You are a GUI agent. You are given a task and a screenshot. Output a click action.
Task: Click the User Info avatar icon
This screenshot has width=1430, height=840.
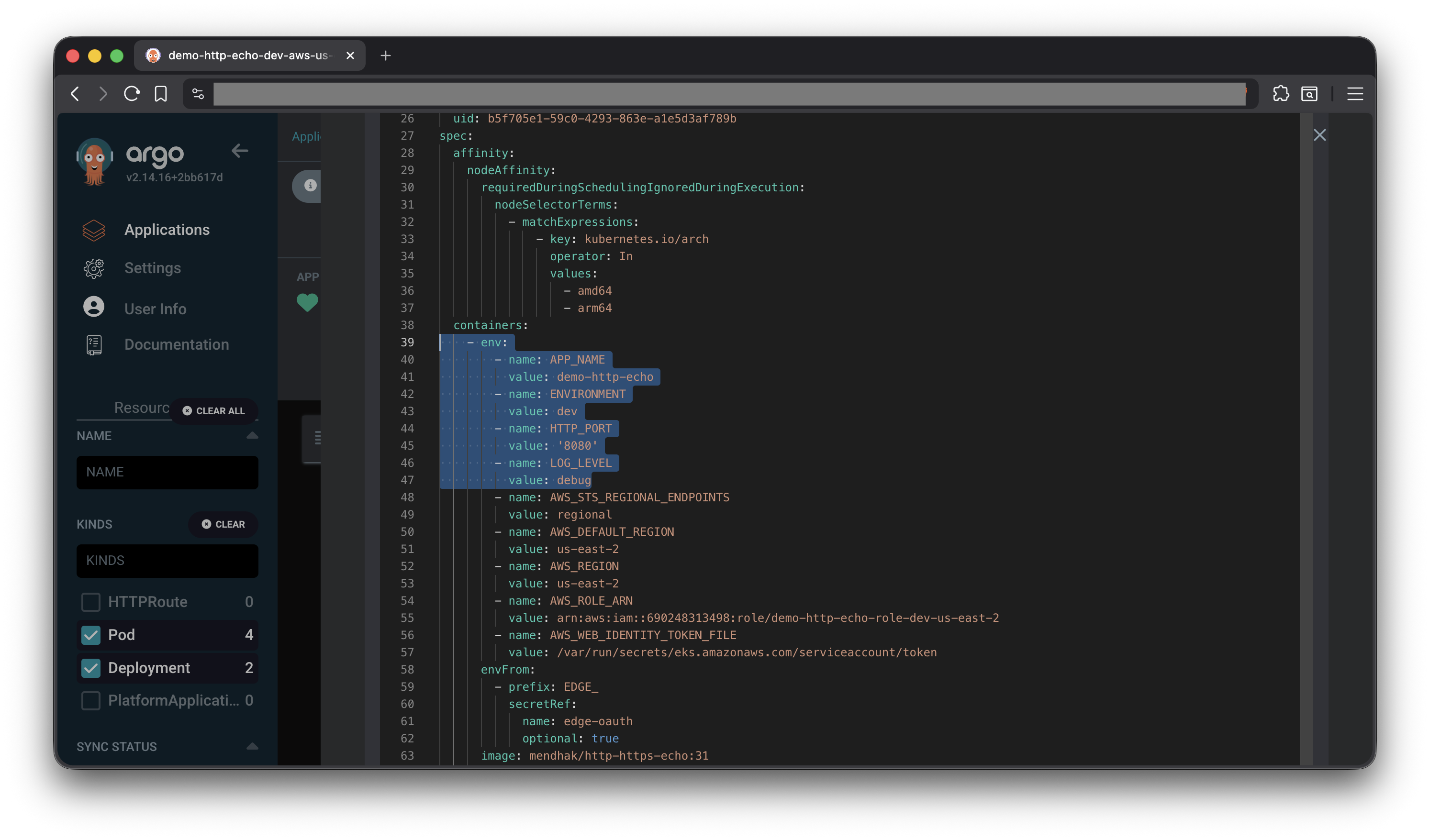click(94, 307)
